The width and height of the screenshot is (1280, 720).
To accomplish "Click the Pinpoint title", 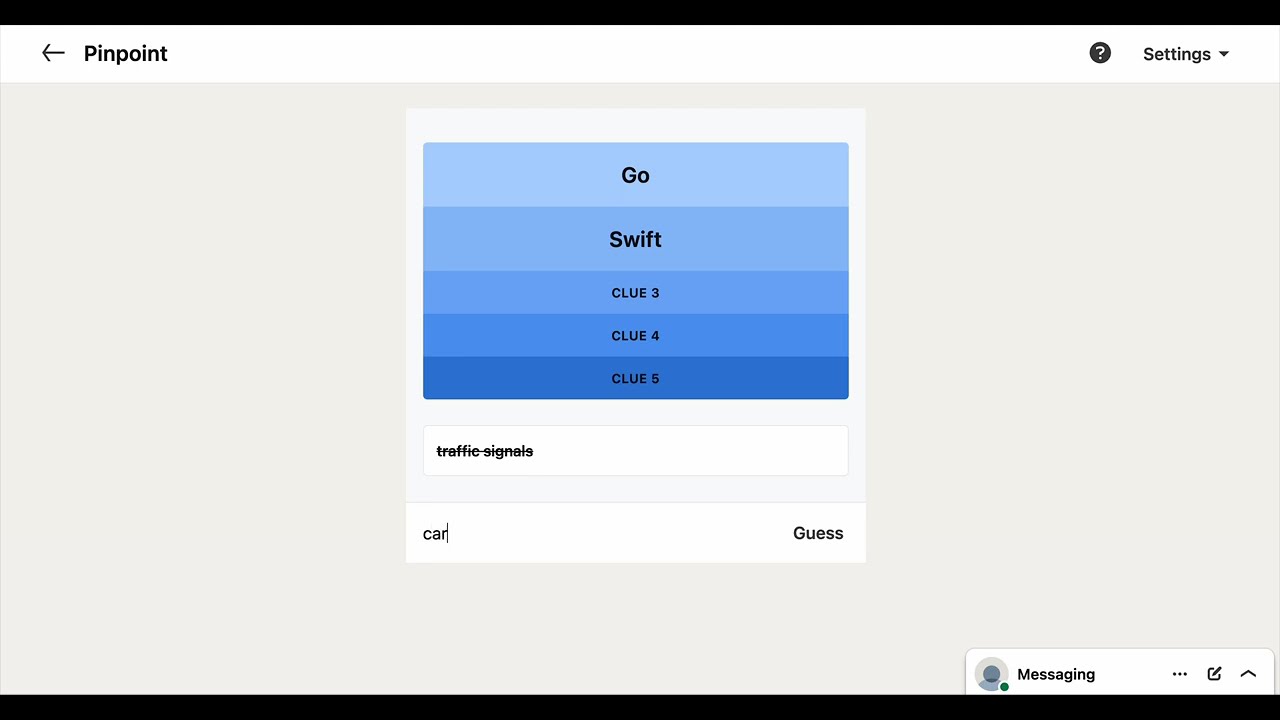I will pyautogui.click(x=126, y=54).
